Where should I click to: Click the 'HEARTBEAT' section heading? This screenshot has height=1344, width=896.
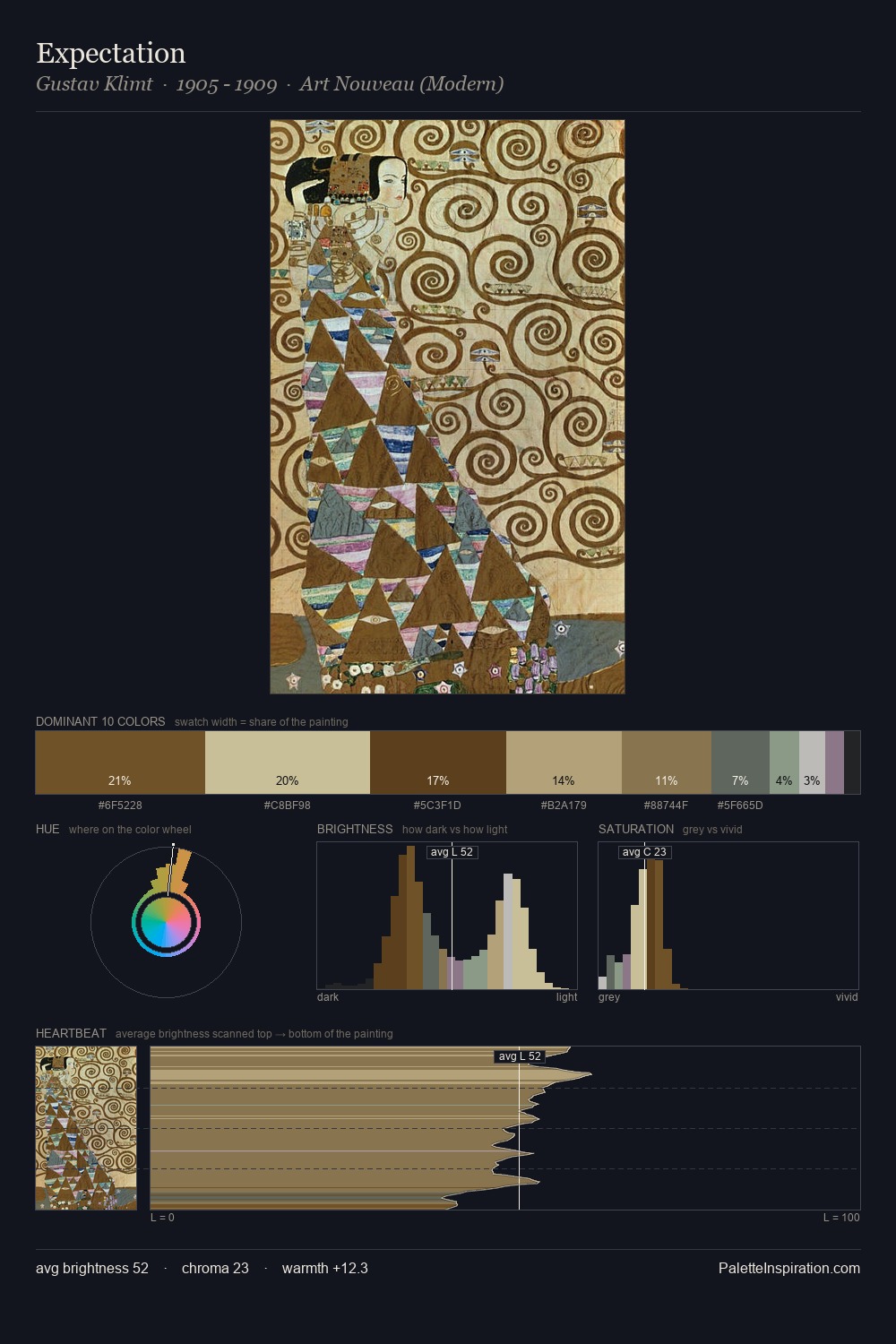coord(71,1033)
